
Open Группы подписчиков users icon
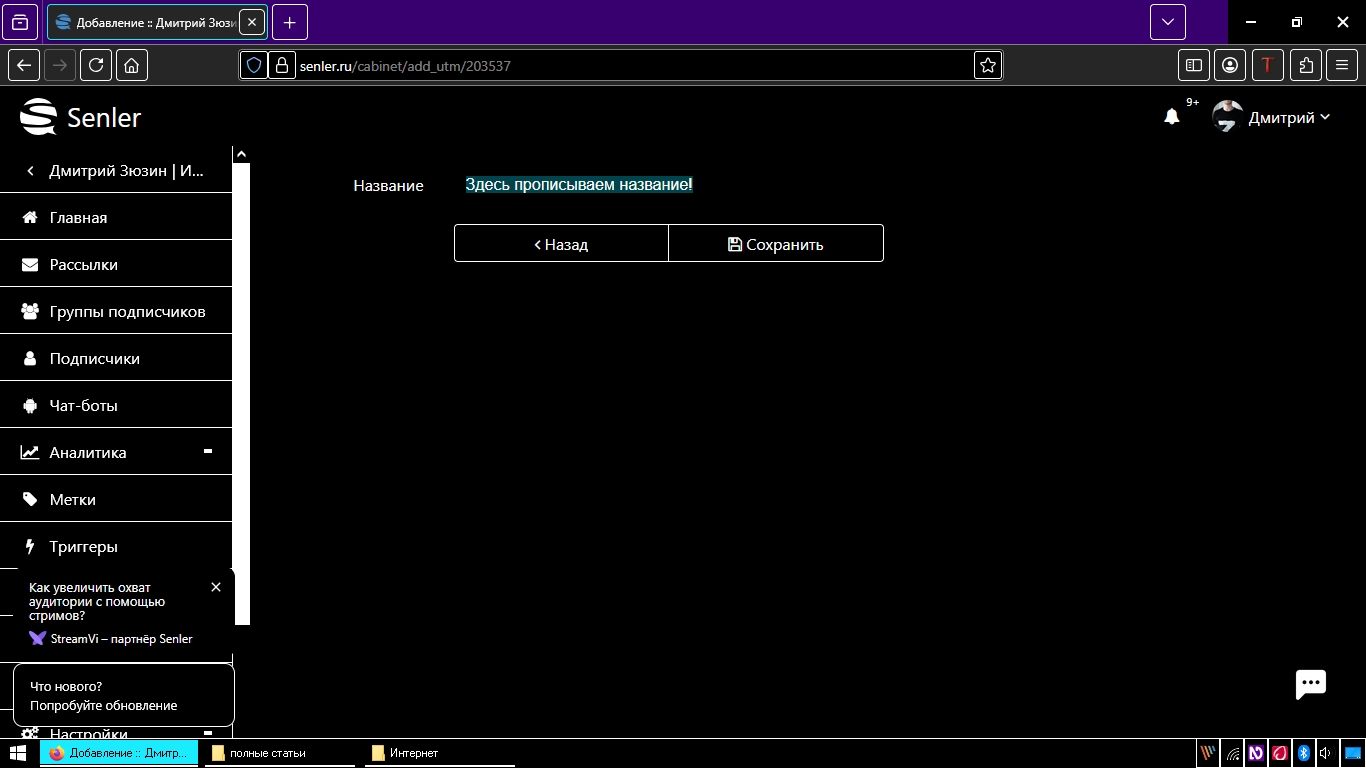[x=30, y=311]
